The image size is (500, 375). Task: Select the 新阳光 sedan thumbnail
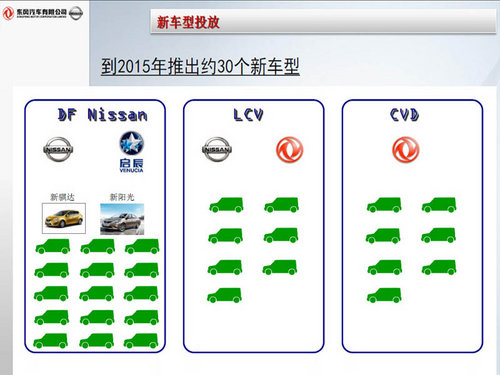point(122,219)
